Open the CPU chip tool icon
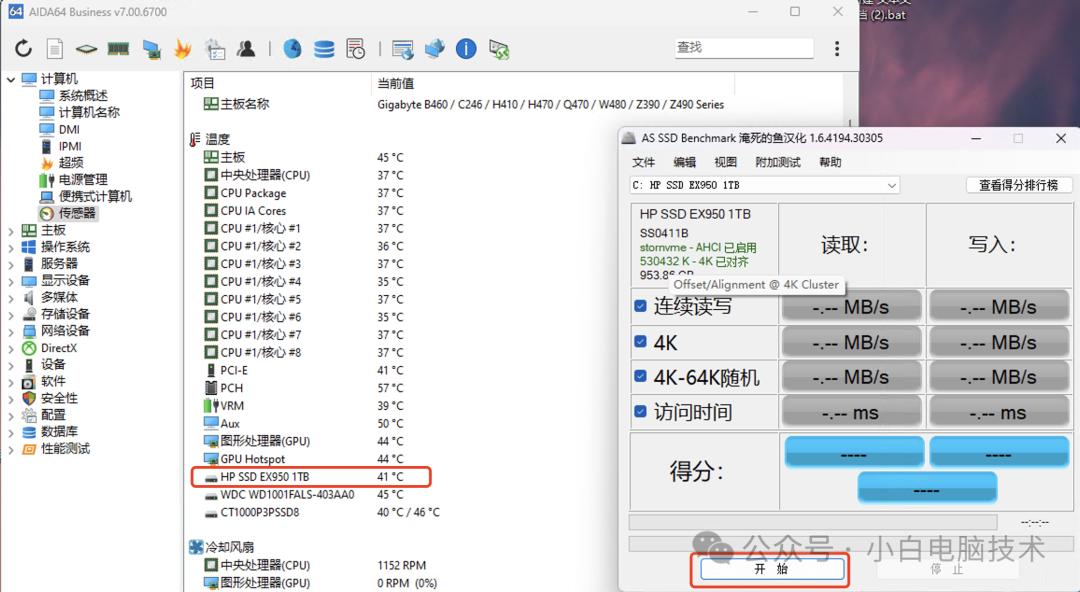The width and height of the screenshot is (1080, 592). click(86, 49)
